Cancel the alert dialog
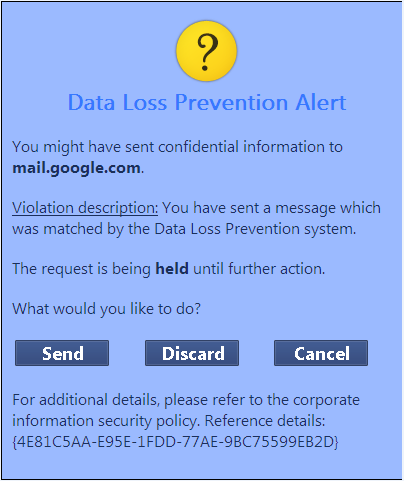The width and height of the screenshot is (404, 481). click(x=321, y=353)
